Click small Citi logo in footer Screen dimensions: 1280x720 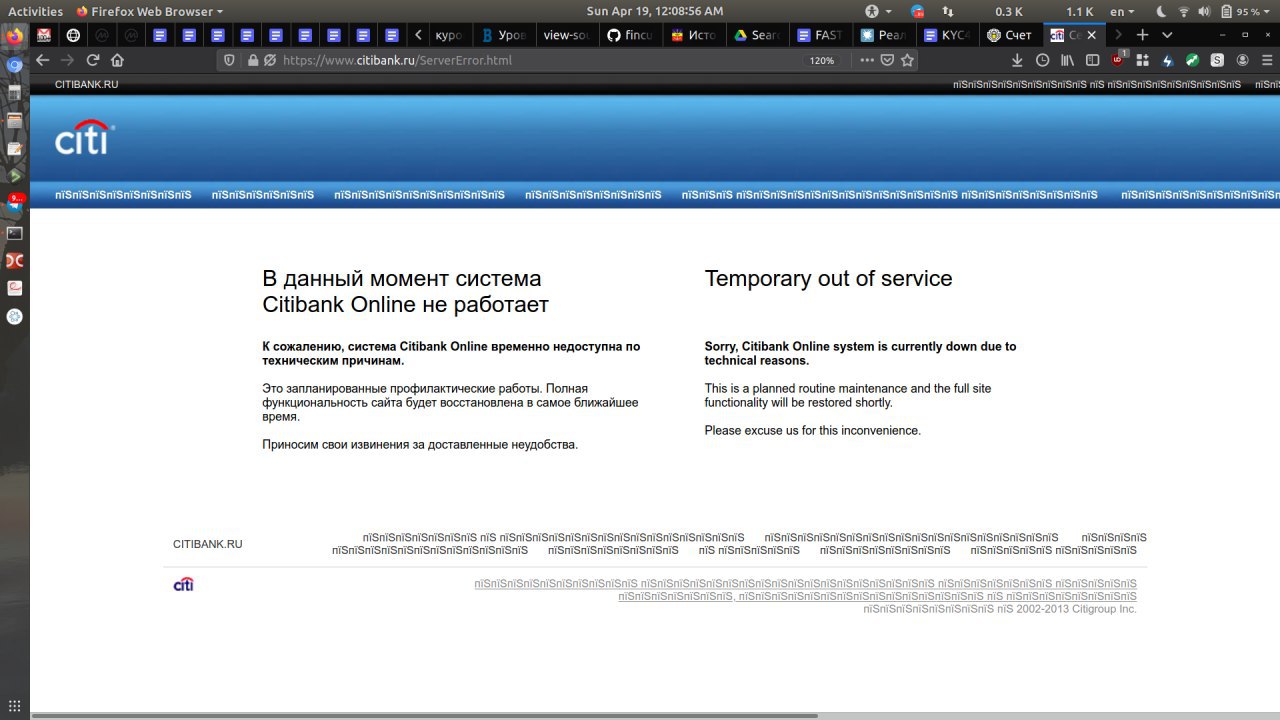[184, 584]
